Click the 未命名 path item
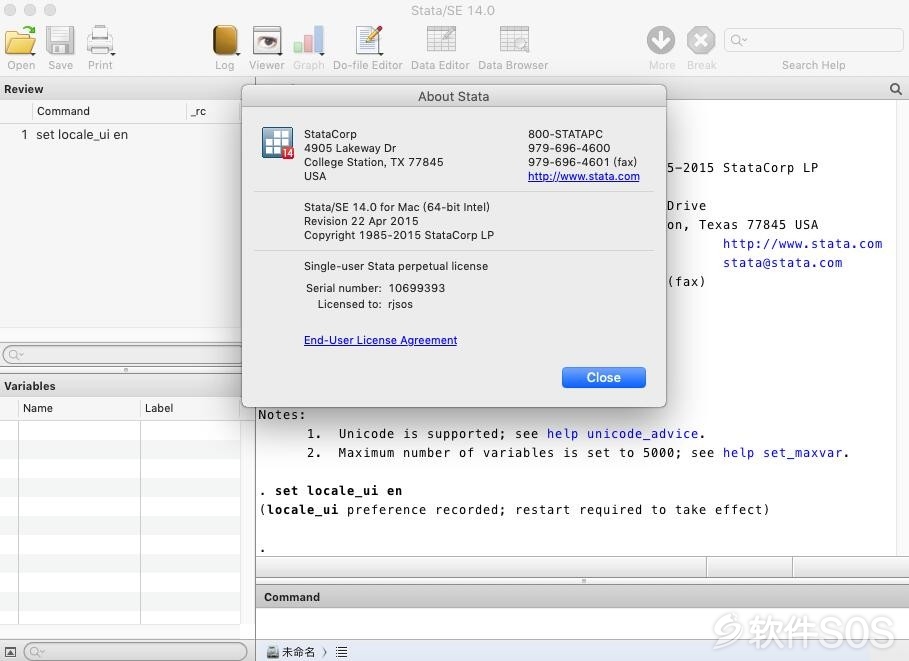 click(x=298, y=652)
